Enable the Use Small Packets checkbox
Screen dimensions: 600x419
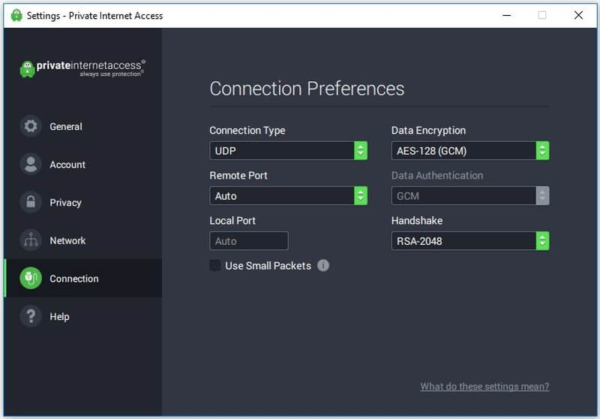(x=215, y=265)
